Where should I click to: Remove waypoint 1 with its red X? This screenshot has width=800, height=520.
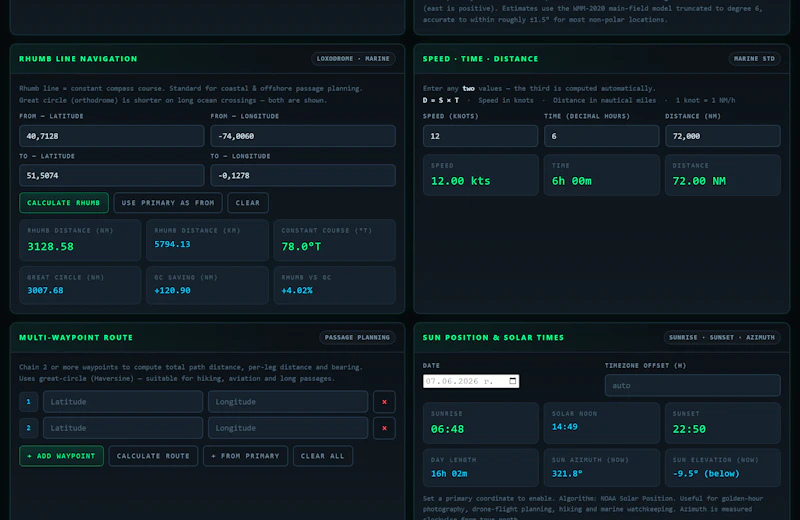pyautogui.click(x=384, y=402)
